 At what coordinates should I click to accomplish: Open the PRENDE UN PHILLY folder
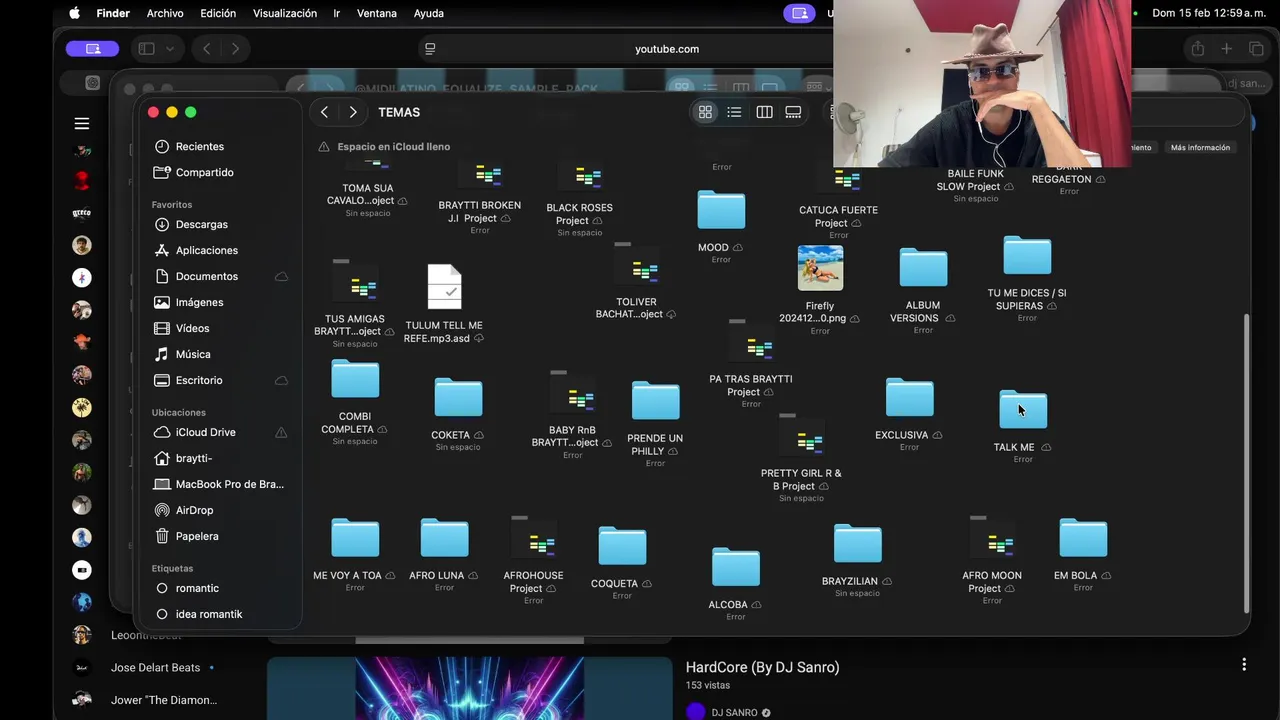[x=655, y=400]
